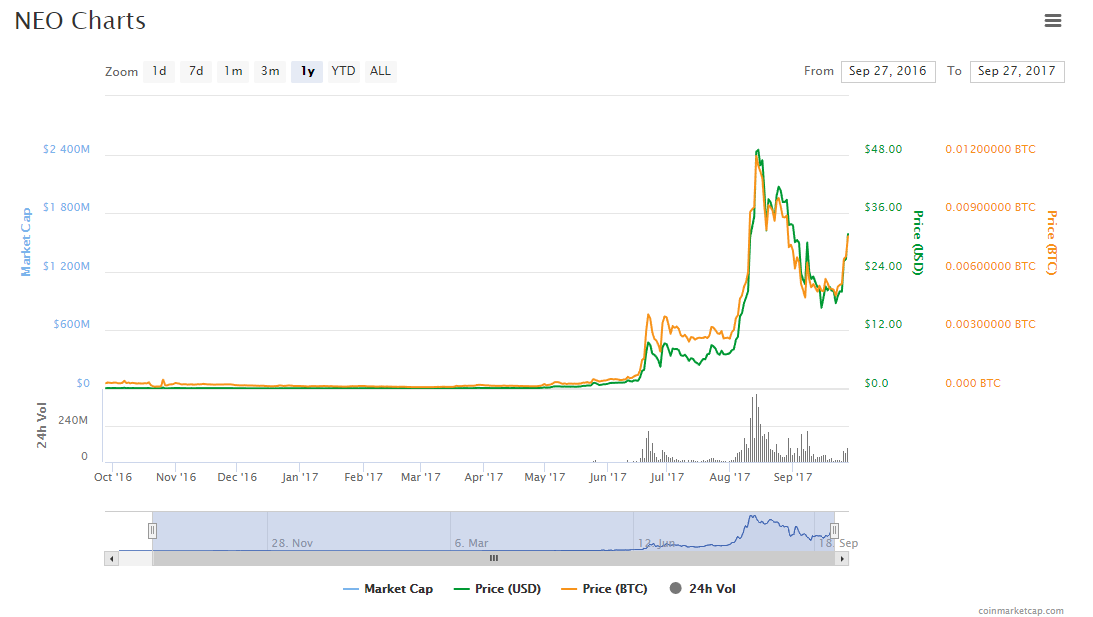Grab the navigator left range handle
Image resolution: width=1093 pixels, height=617 pixels.
point(152,531)
